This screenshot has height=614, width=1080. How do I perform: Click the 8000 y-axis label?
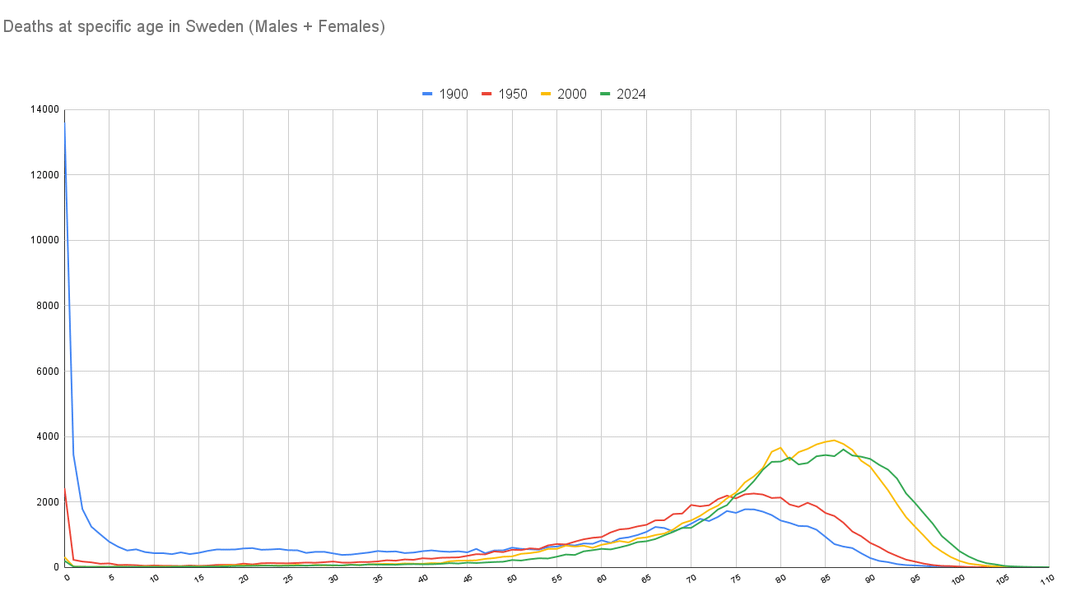(48, 306)
